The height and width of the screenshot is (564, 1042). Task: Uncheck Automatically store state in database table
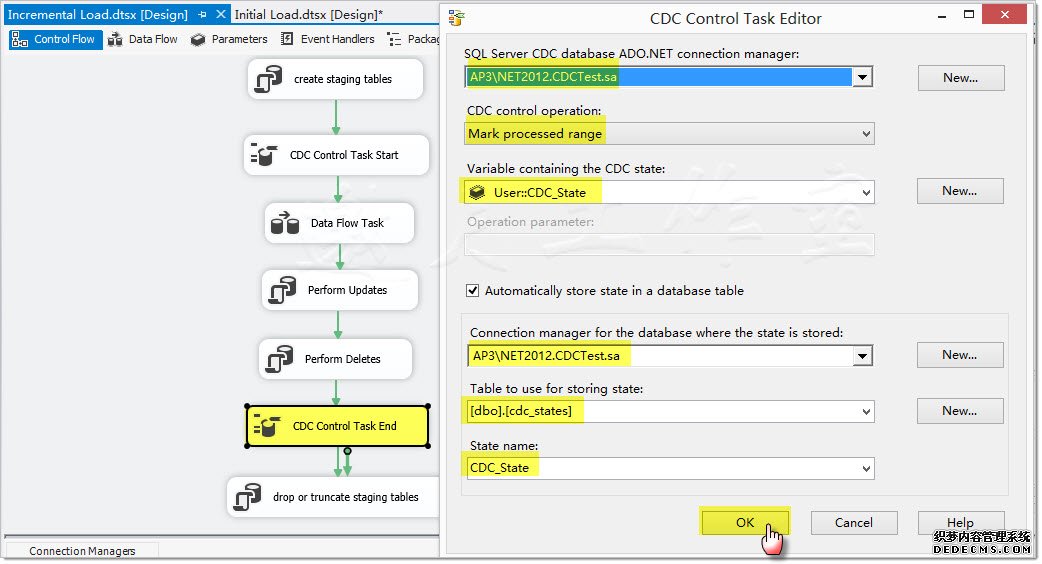pyautogui.click(x=473, y=291)
